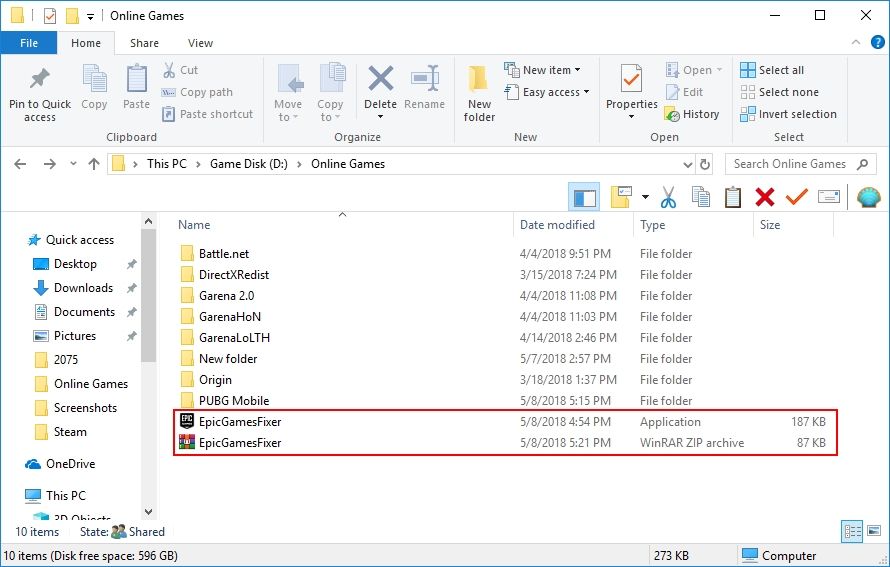Image resolution: width=890 pixels, height=567 pixels.
Task: Switch to the Share ribbon tab
Action: coord(144,43)
